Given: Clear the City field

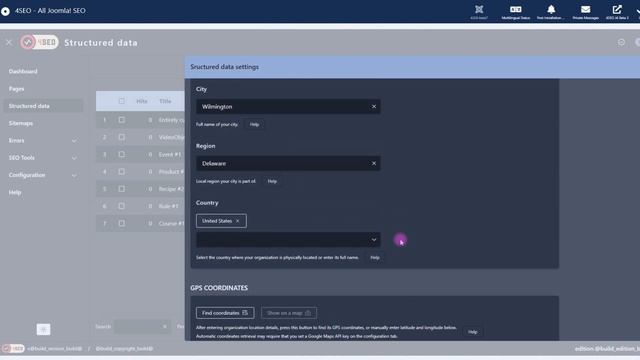Looking at the screenshot, I should click(x=373, y=107).
